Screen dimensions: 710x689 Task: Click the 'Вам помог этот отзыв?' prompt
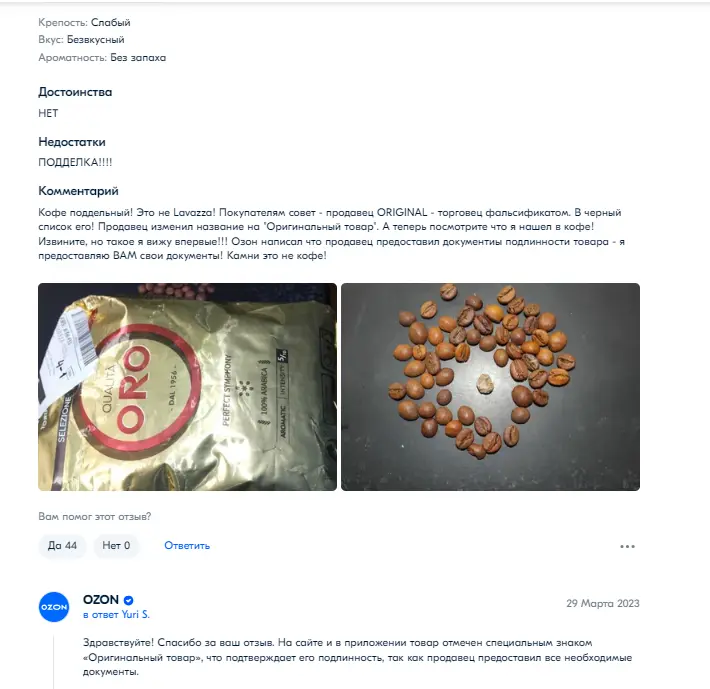(x=95, y=517)
